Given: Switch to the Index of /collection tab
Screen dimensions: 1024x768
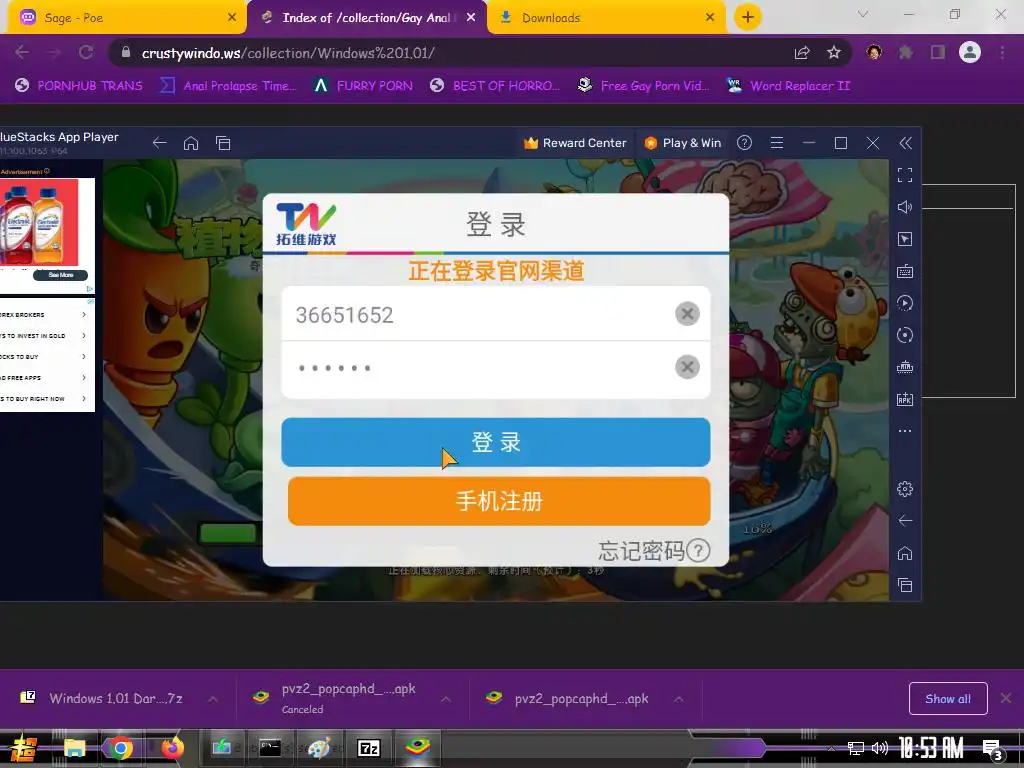Looking at the screenshot, I should coord(367,18).
